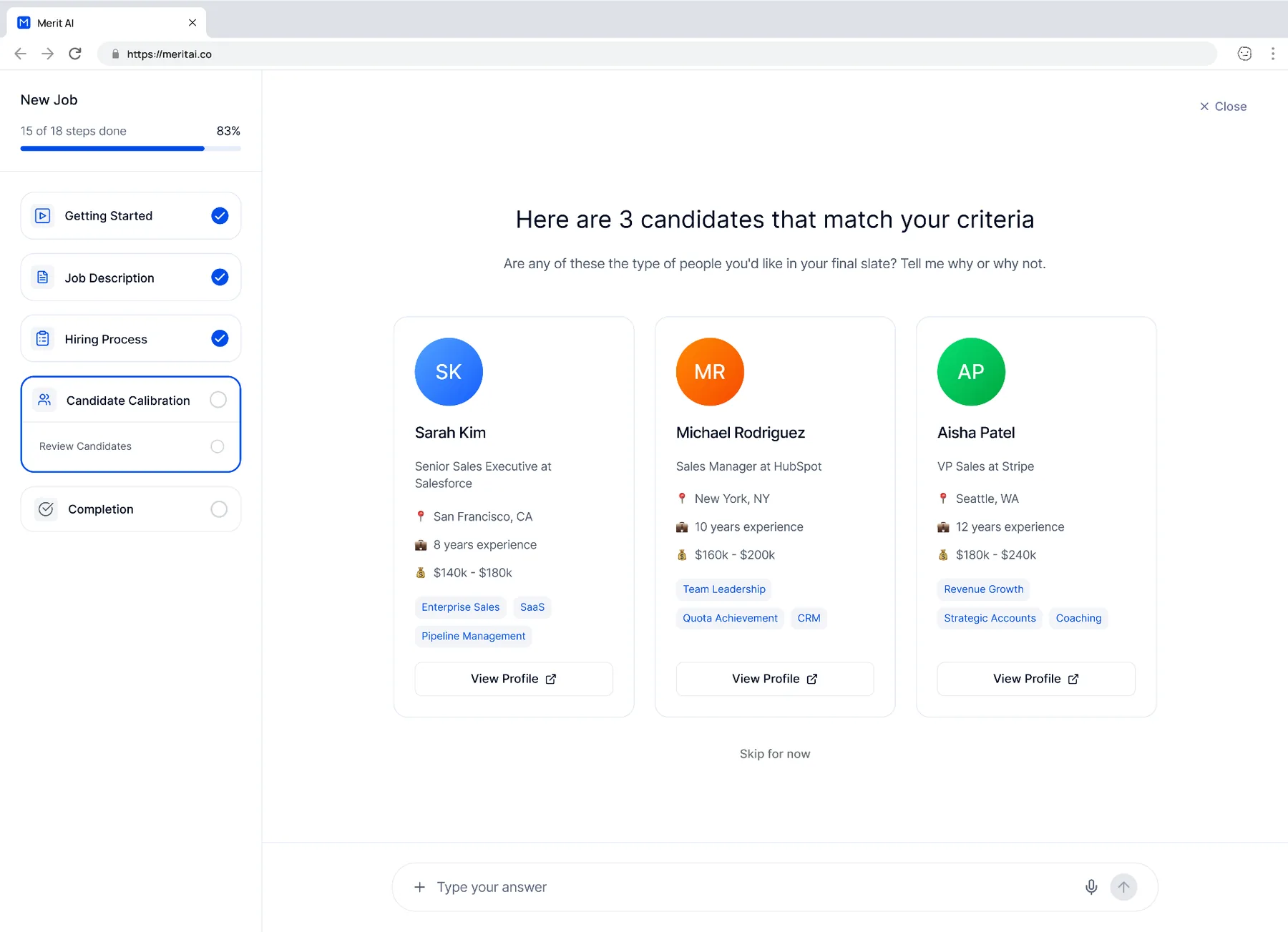1288x932 pixels.
Task: View Michael Rodriguez's profile
Action: pyautogui.click(x=775, y=679)
